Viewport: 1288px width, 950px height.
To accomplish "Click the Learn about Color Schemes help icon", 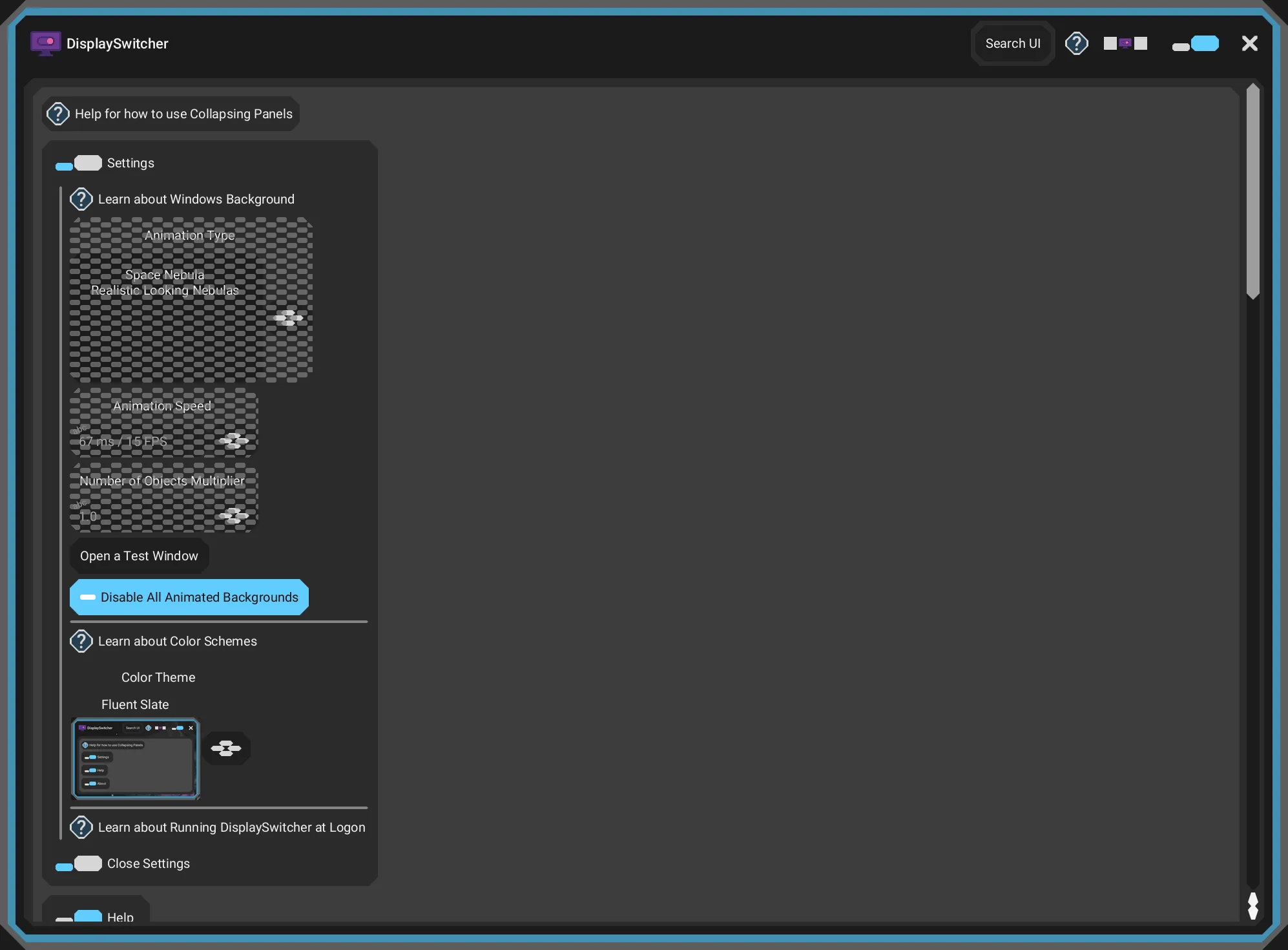I will pyautogui.click(x=81, y=641).
